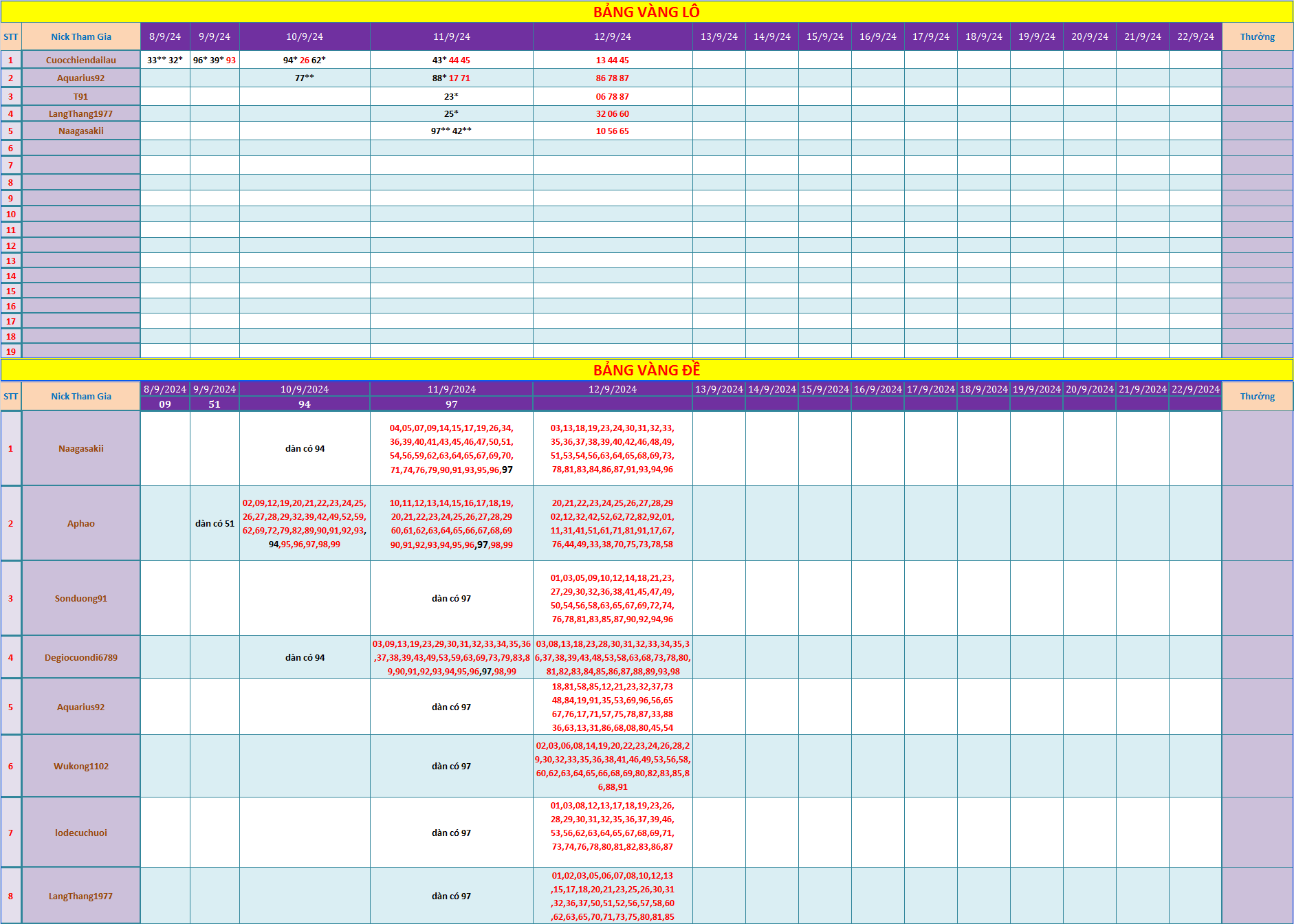Click the 22/9/2024 column header
The height and width of the screenshot is (924, 1294).
coord(1195,389)
